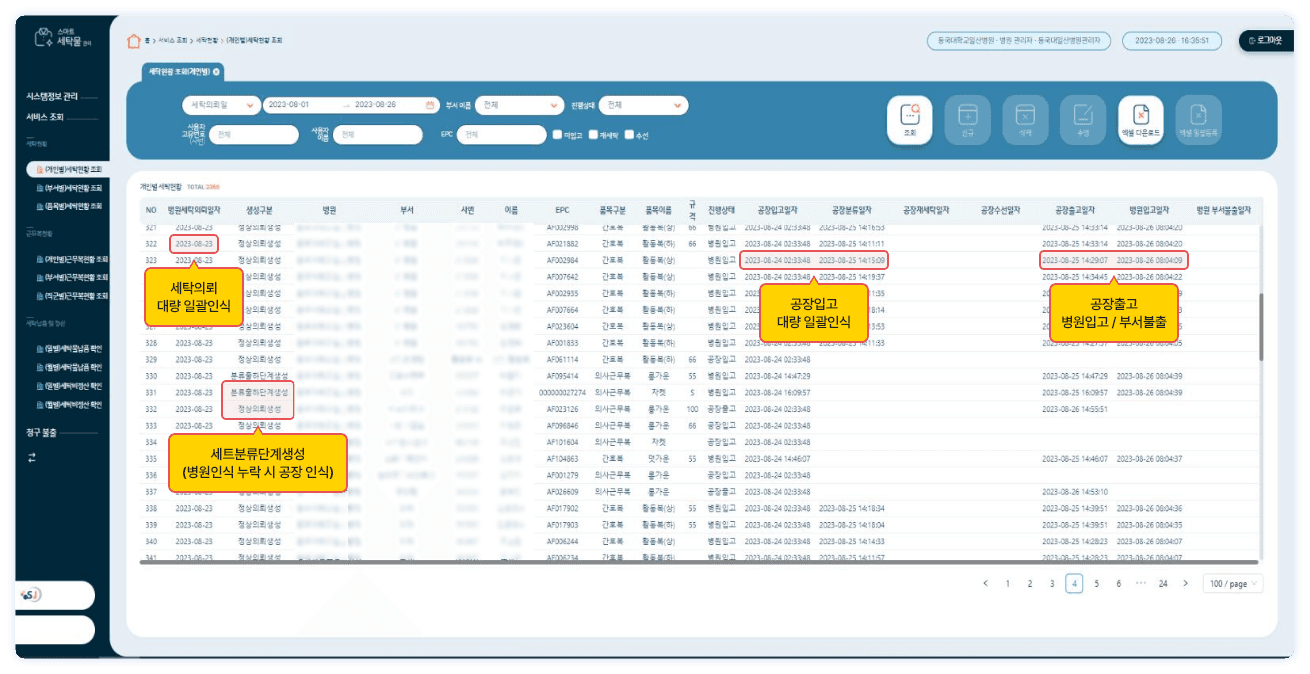Click the row number 338 cell
This screenshot has width=1310, height=674.
click(152, 508)
